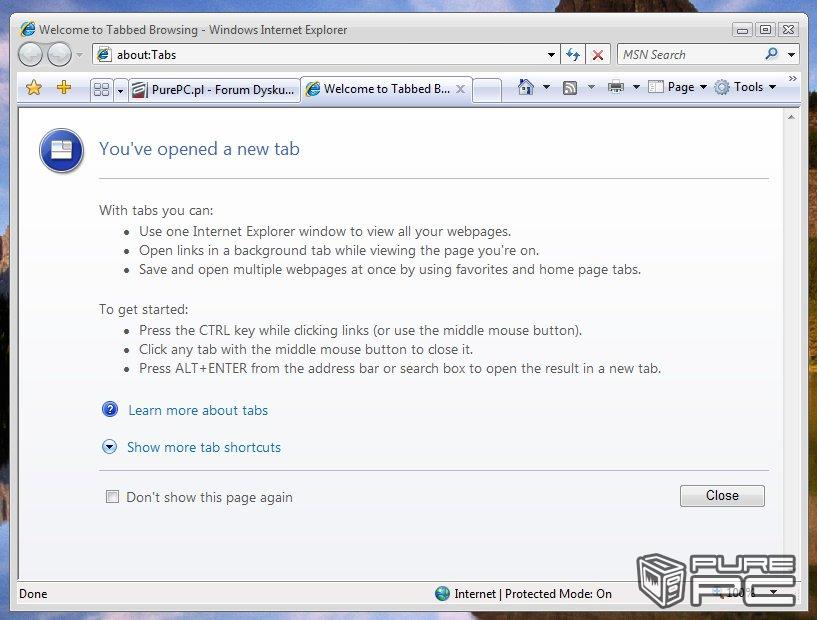This screenshot has width=817, height=620.
Task: Expand the Home button dropdown
Action: 546,87
